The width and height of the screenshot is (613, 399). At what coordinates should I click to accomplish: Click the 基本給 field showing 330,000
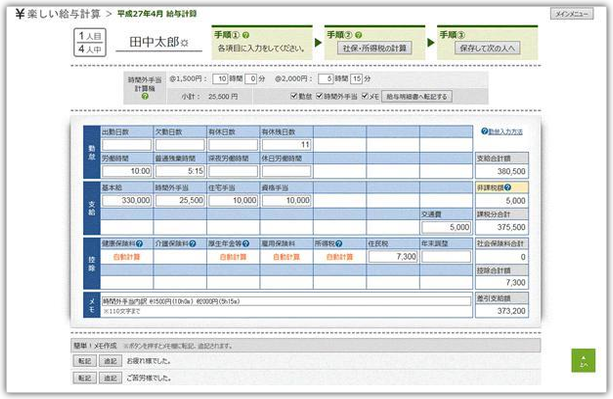[127, 200]
